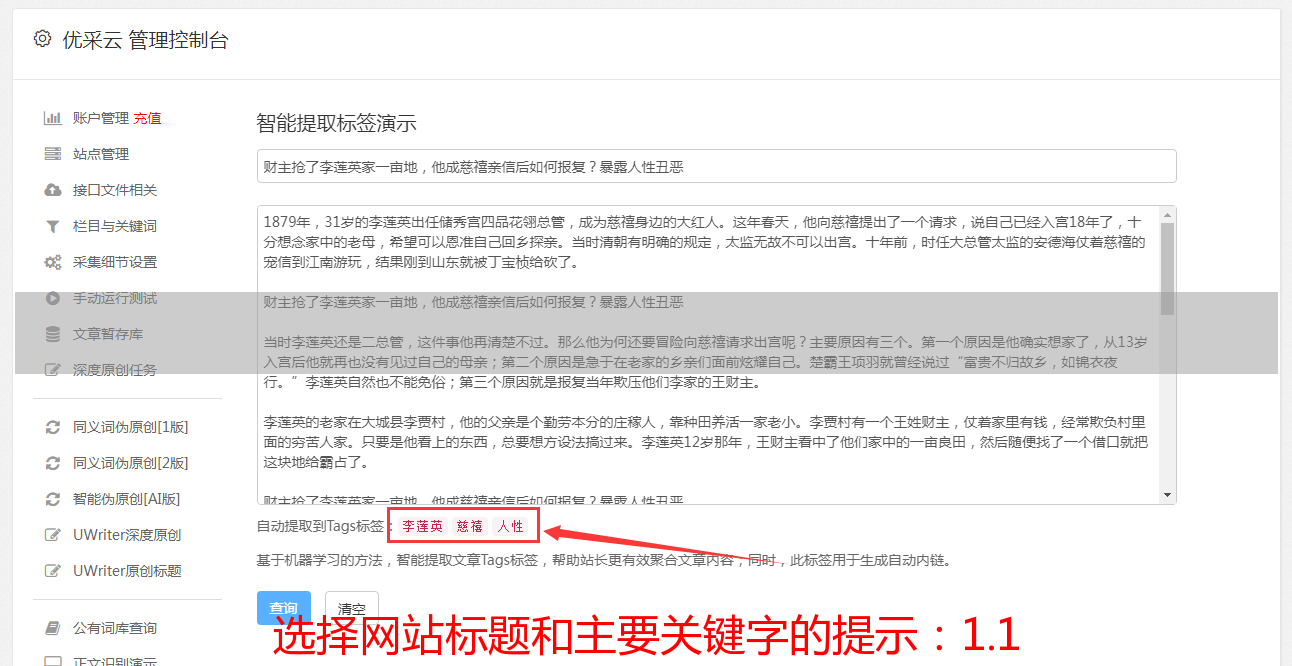Click the red 充值 link

pos(148,118)
